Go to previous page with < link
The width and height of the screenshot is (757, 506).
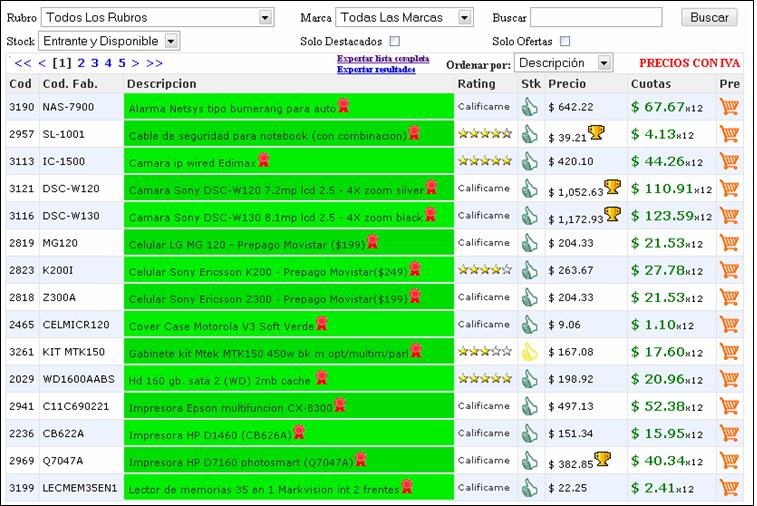pyautogui.click(x=42, y=63)
